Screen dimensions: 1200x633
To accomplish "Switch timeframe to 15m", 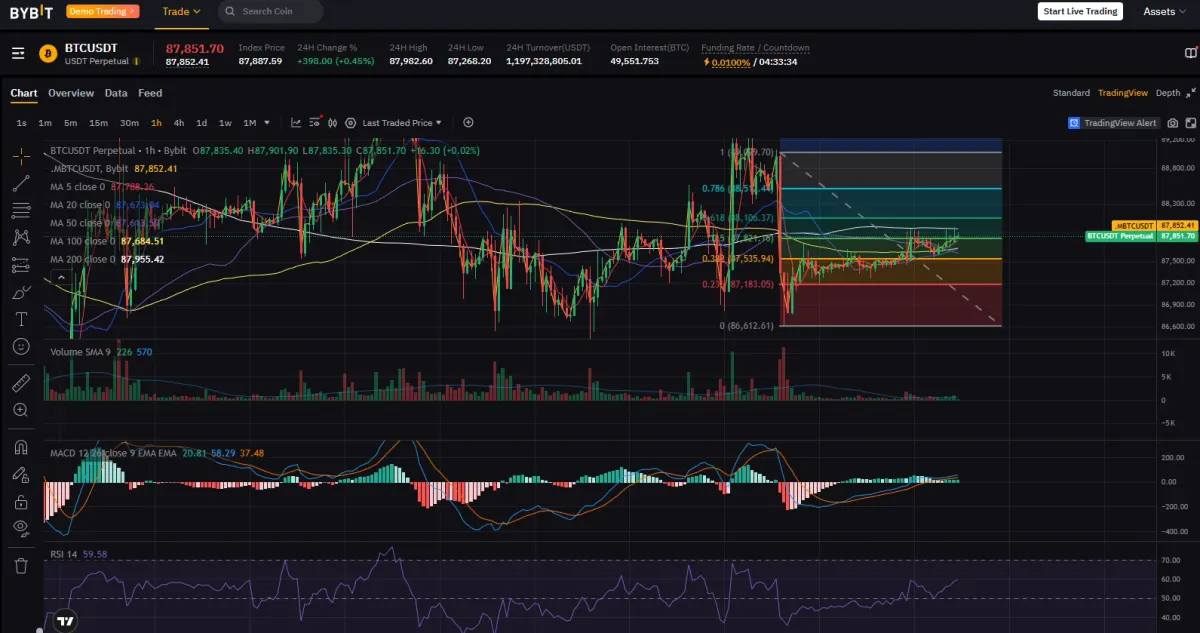I will pyautogui.click(x=98, y=123).
